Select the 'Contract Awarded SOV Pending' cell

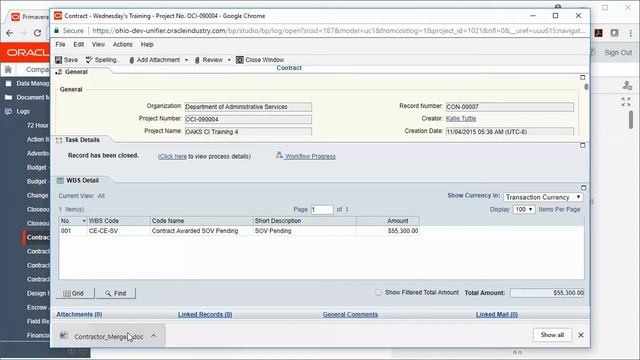202,231
